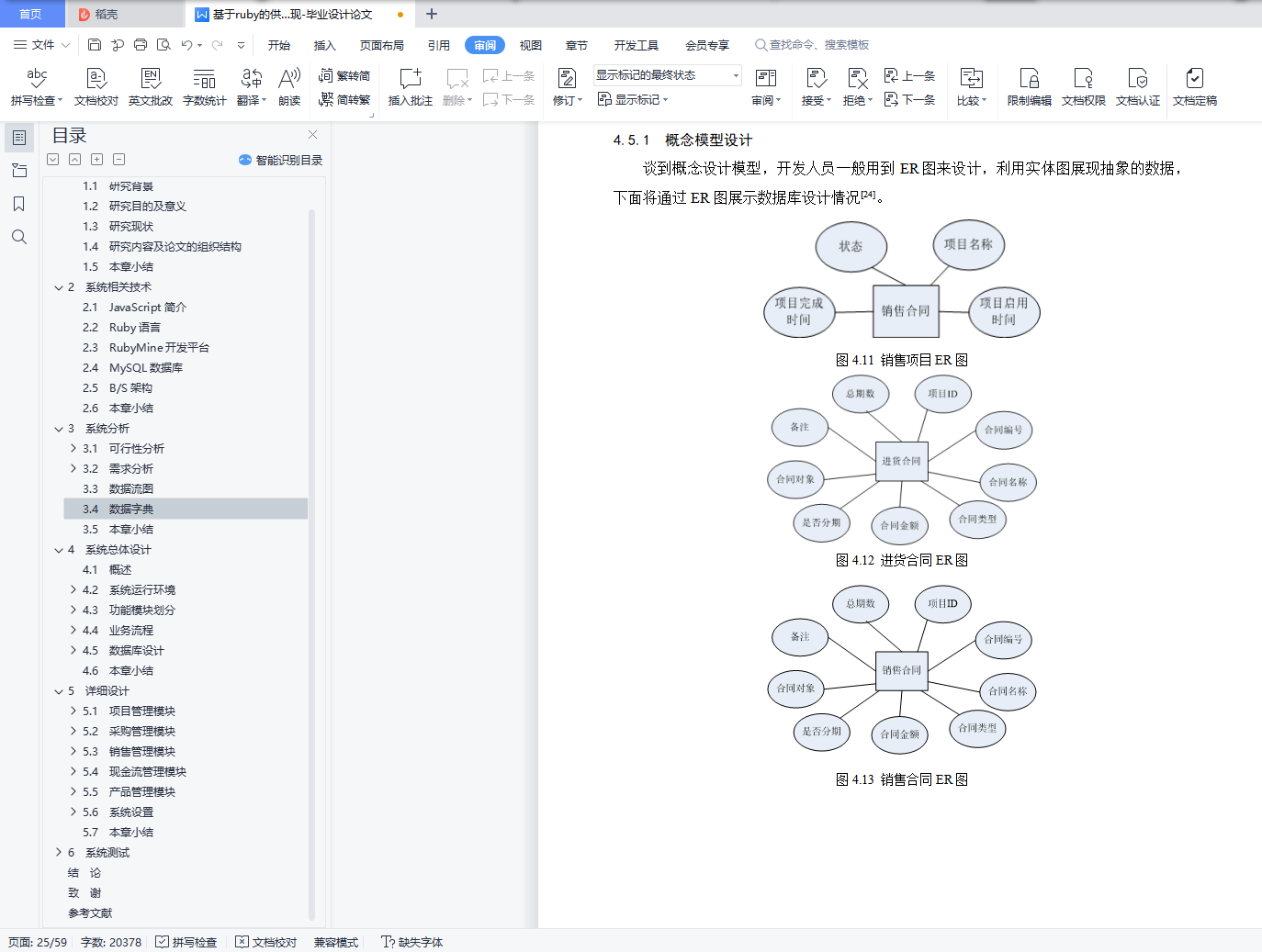The image size is (1262, 952).
Task: Accept the change (接受)
Action: 817,87
